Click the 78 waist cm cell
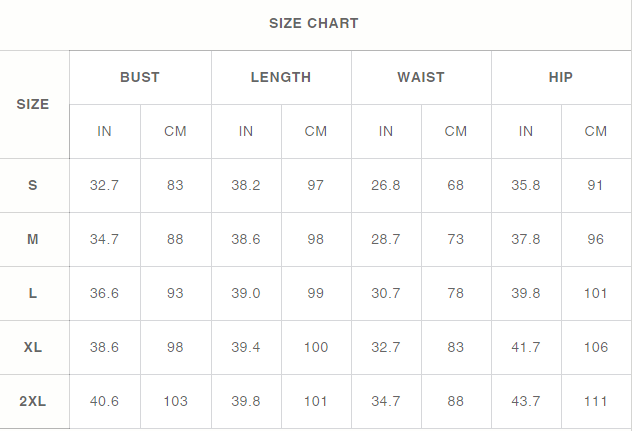 [x=455, y=293]
